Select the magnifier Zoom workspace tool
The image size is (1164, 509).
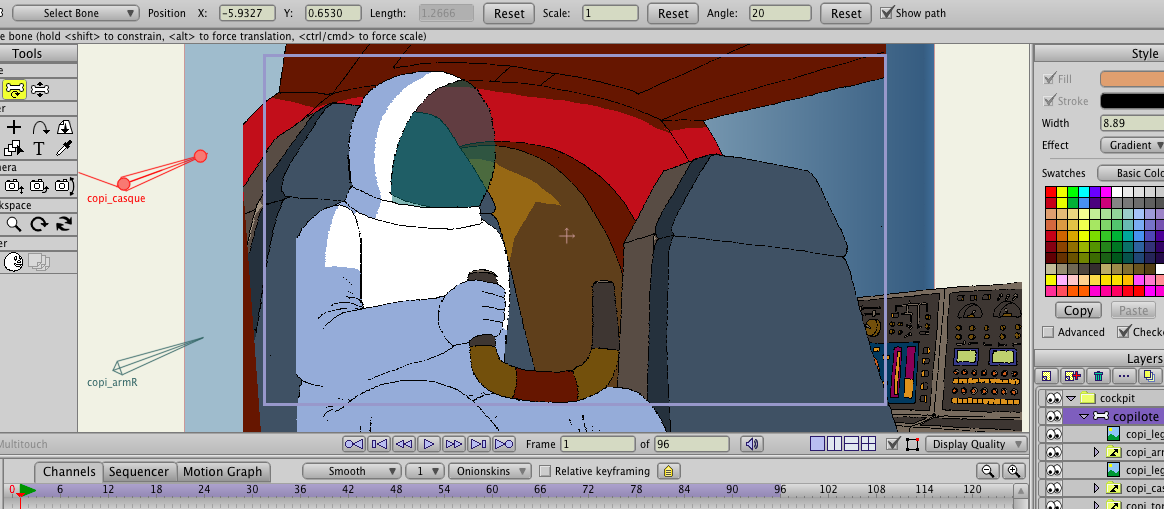pyautogui.click(x=14, y=224)
